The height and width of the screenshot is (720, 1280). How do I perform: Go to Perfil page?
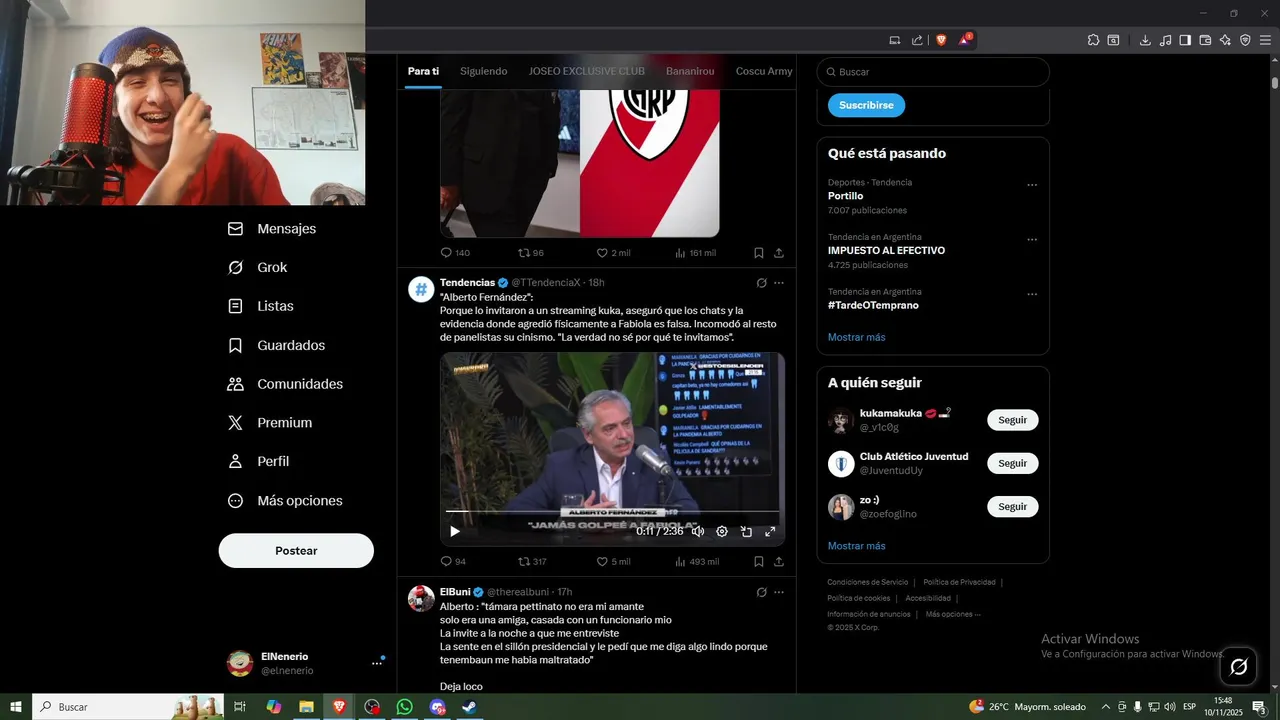pyautogui.click(x=258, y=462)
